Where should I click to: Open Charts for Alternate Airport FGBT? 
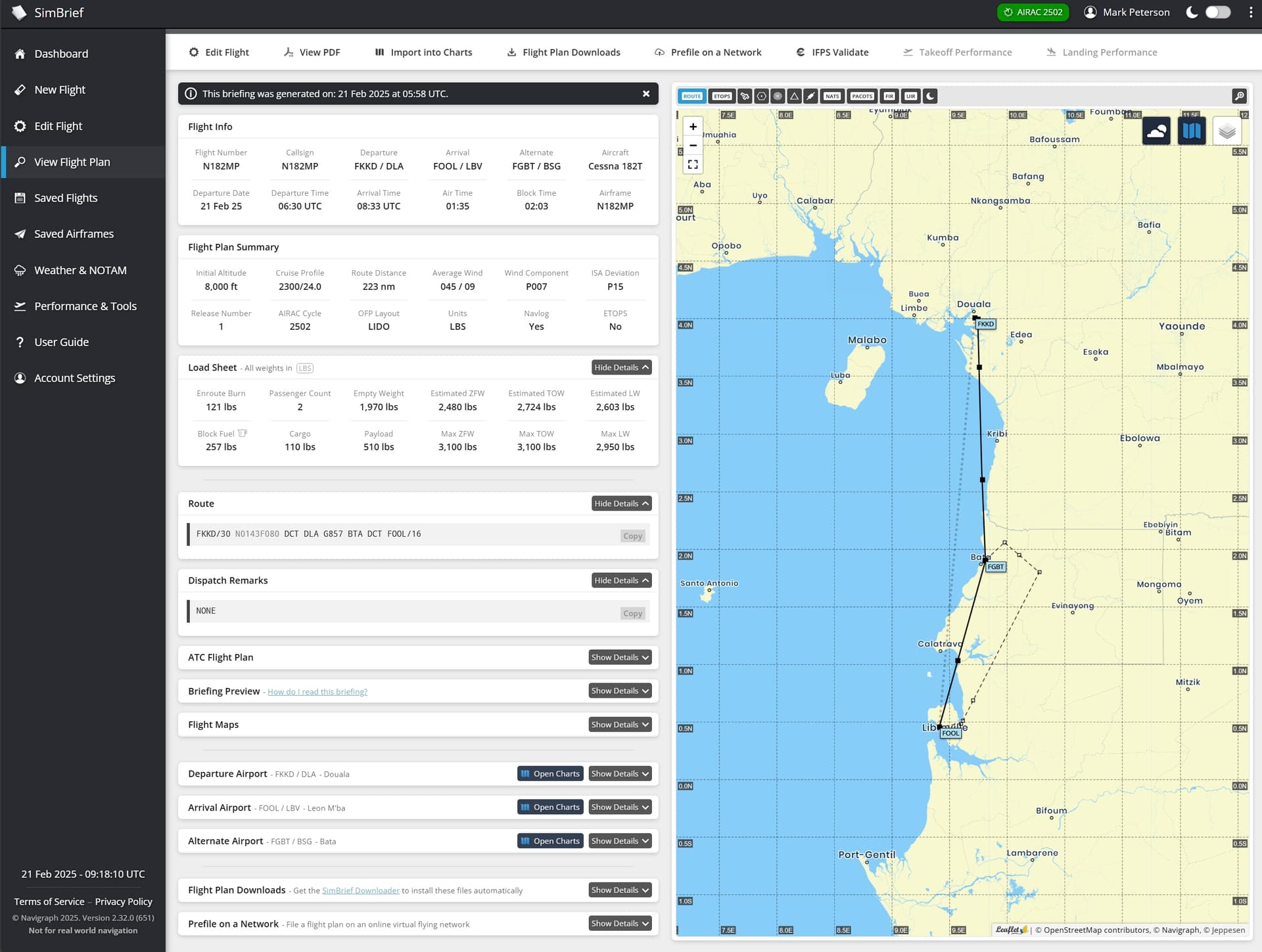coord(550,841)
